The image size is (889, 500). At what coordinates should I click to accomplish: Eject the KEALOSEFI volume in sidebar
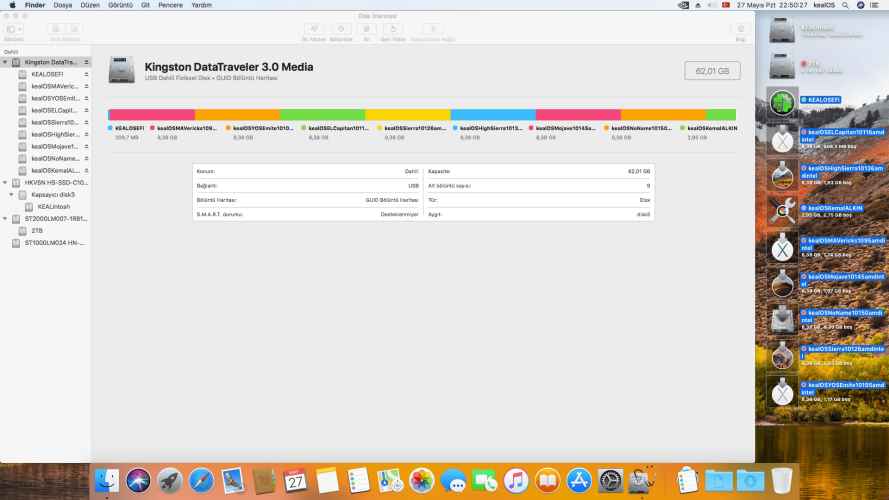pyautogui.click(x=86, y=74)
